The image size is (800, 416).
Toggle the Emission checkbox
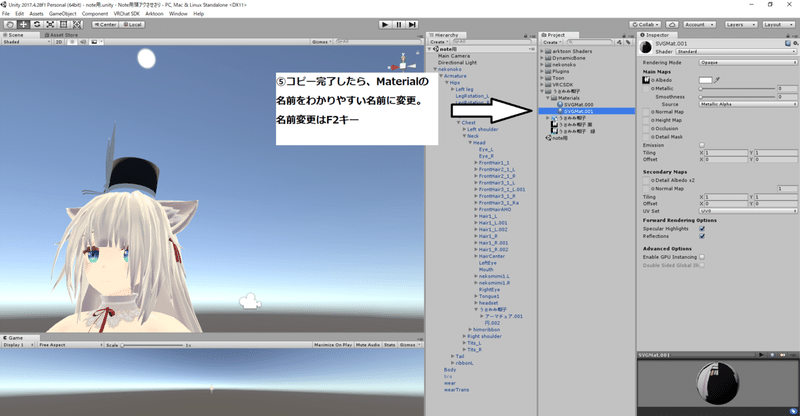(702, 145)
